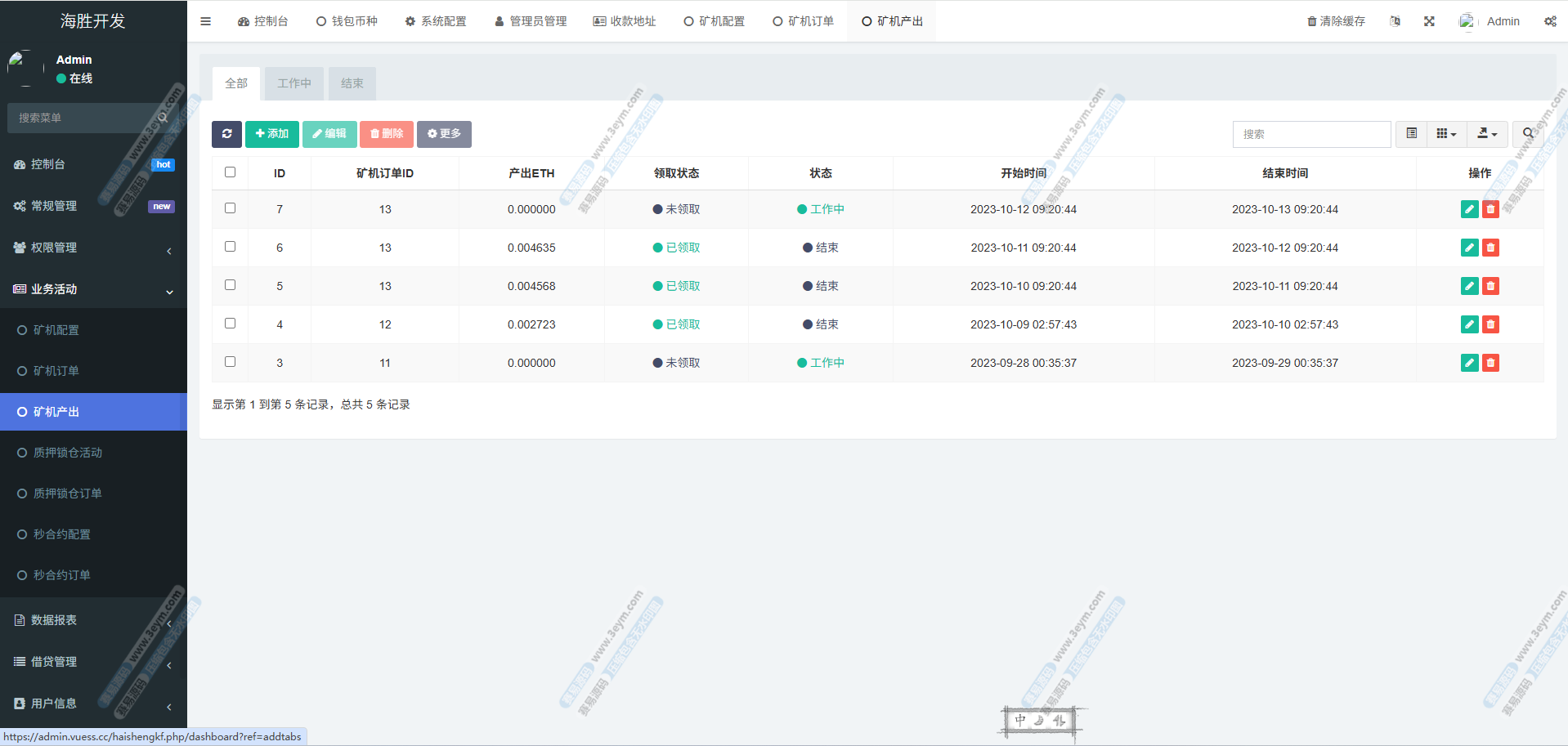Click the green 添加 button
The image size is (1568, 746).
(x=271, y=134)
